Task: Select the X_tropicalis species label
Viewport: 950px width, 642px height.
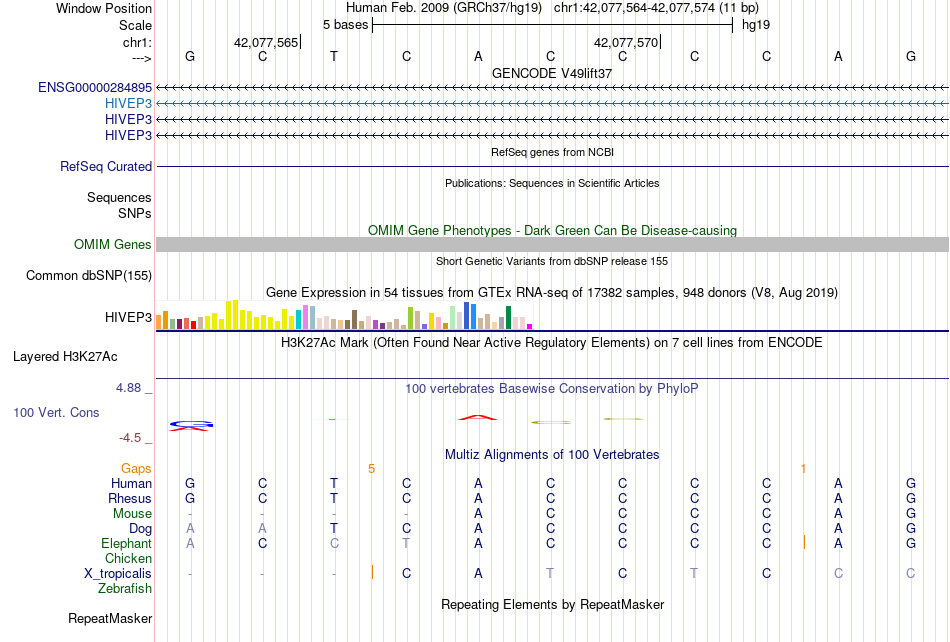Action: (x=118, y=574)
